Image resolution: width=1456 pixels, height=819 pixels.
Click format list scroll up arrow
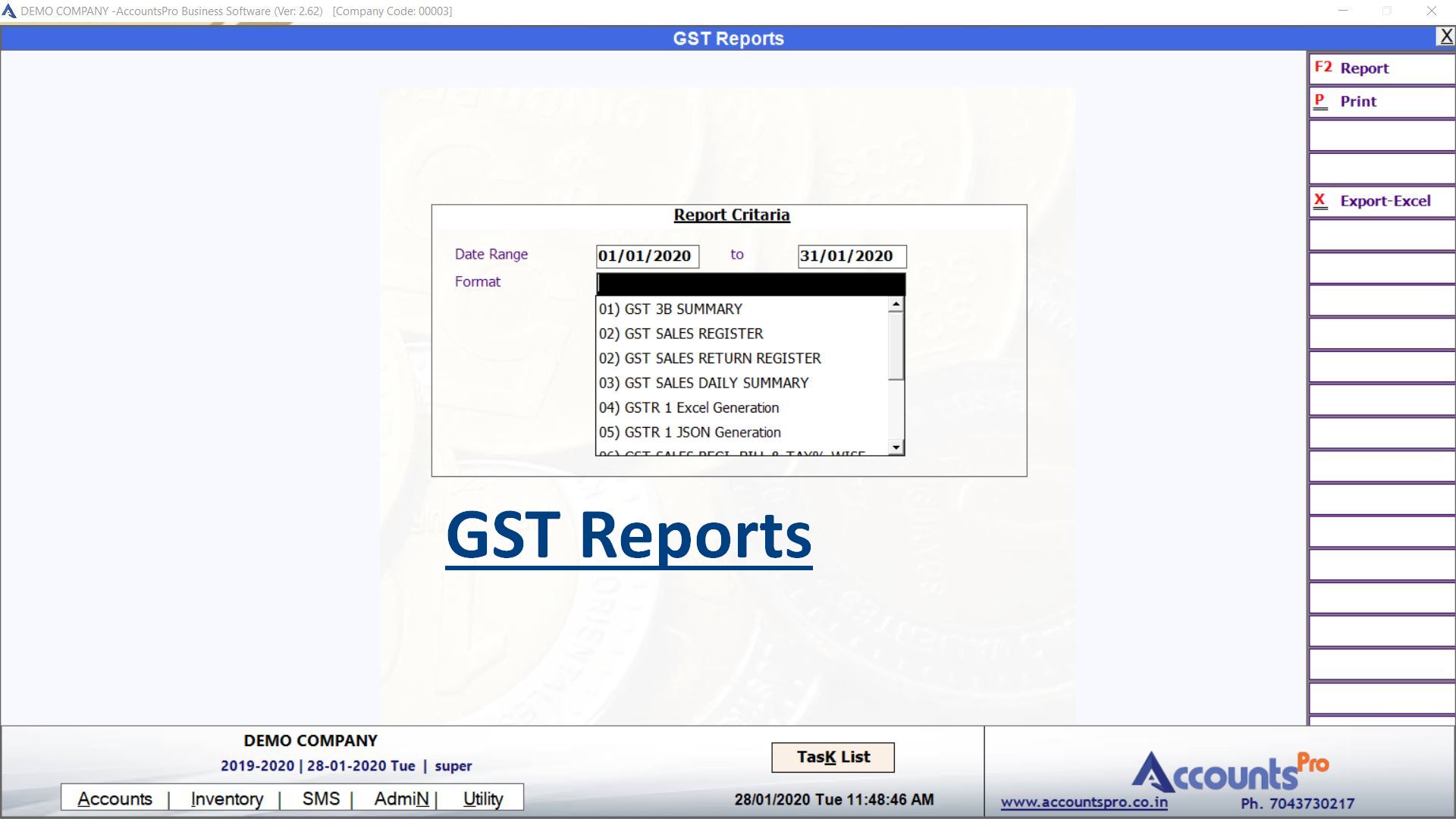896,304
